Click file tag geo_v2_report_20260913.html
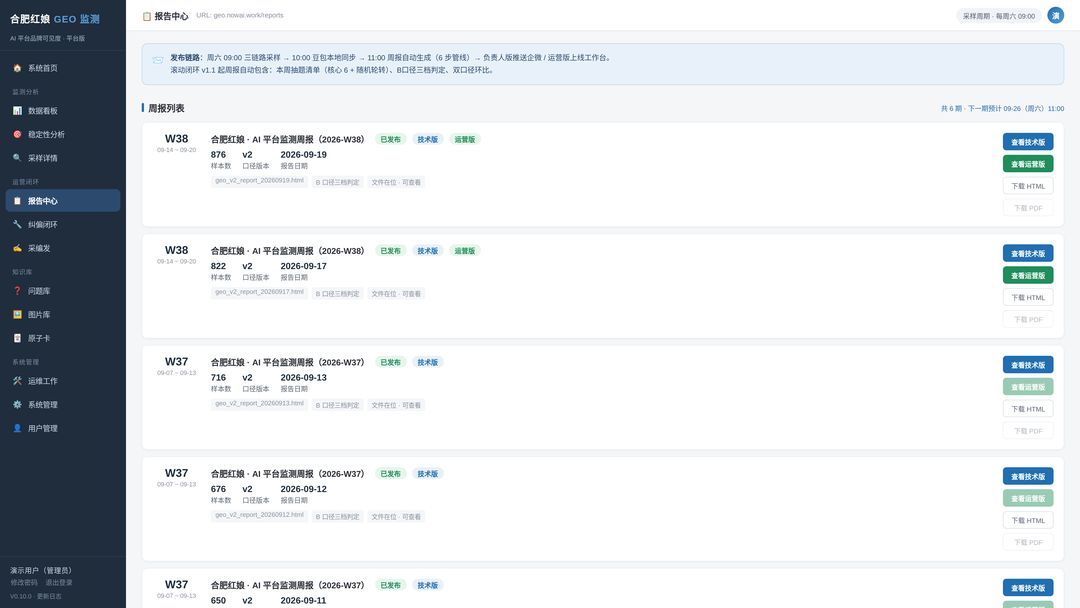This screenshot has width=1080, height=608. click(259, 404)
